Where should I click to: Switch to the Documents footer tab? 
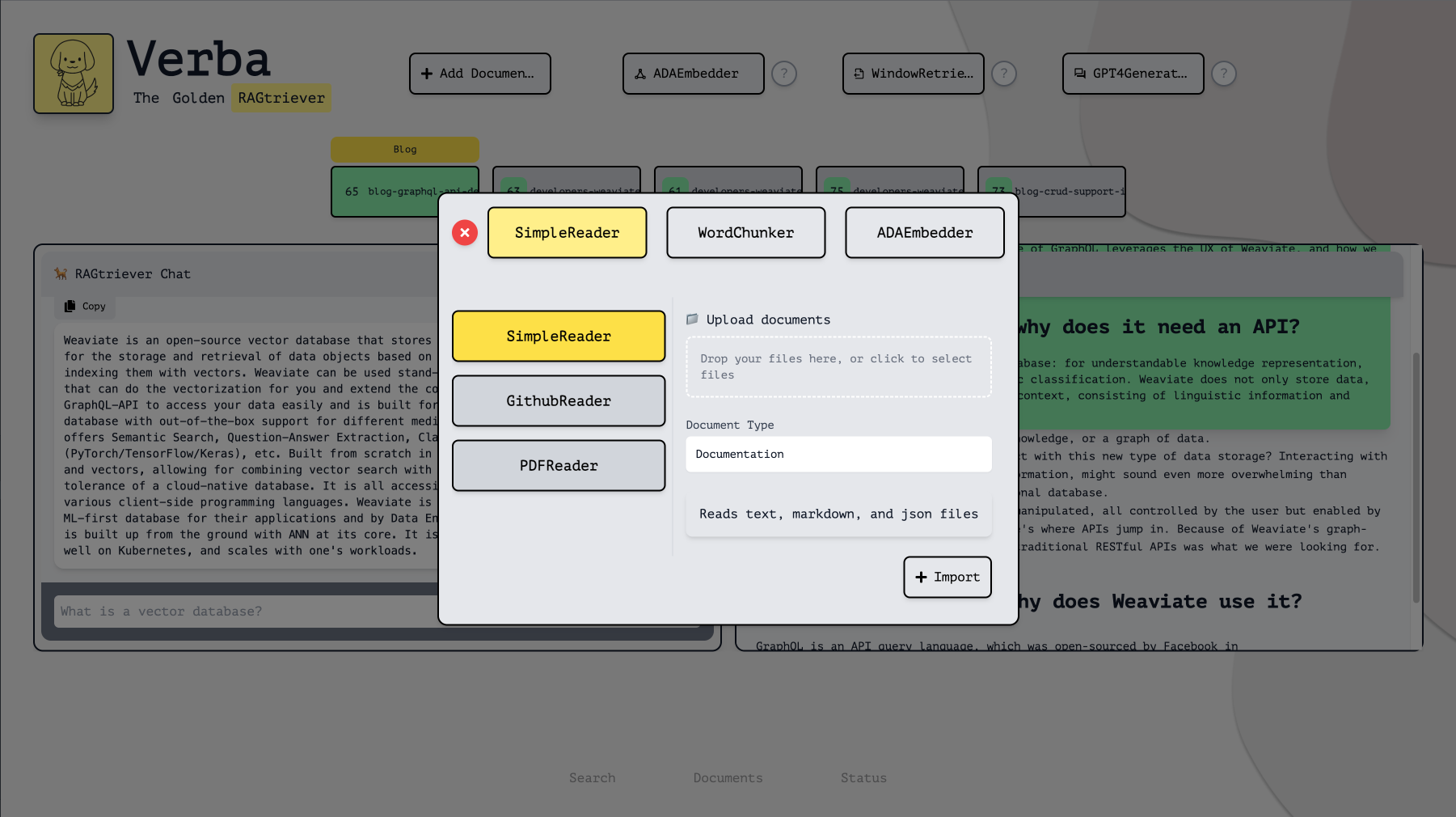[x=728, y=778]
